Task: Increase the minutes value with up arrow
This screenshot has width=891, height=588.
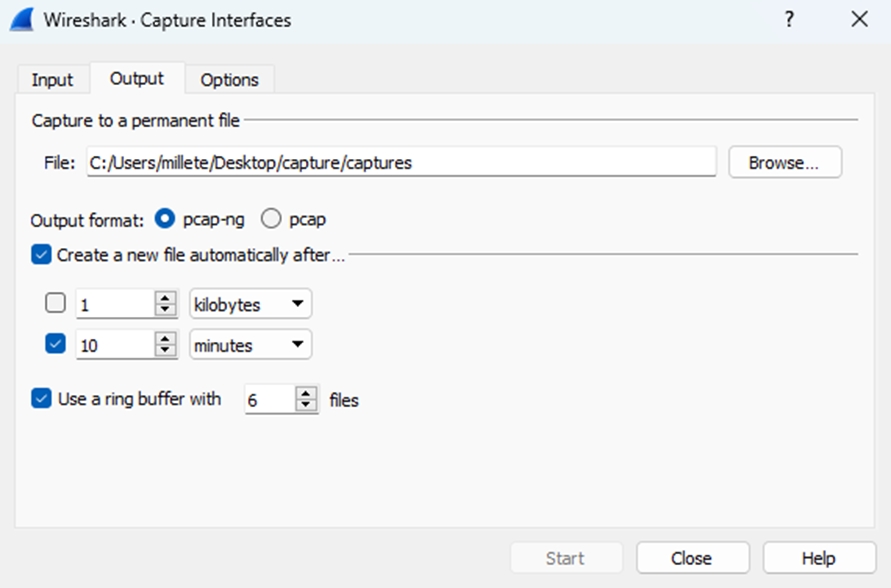Action: tap(165, 338)
